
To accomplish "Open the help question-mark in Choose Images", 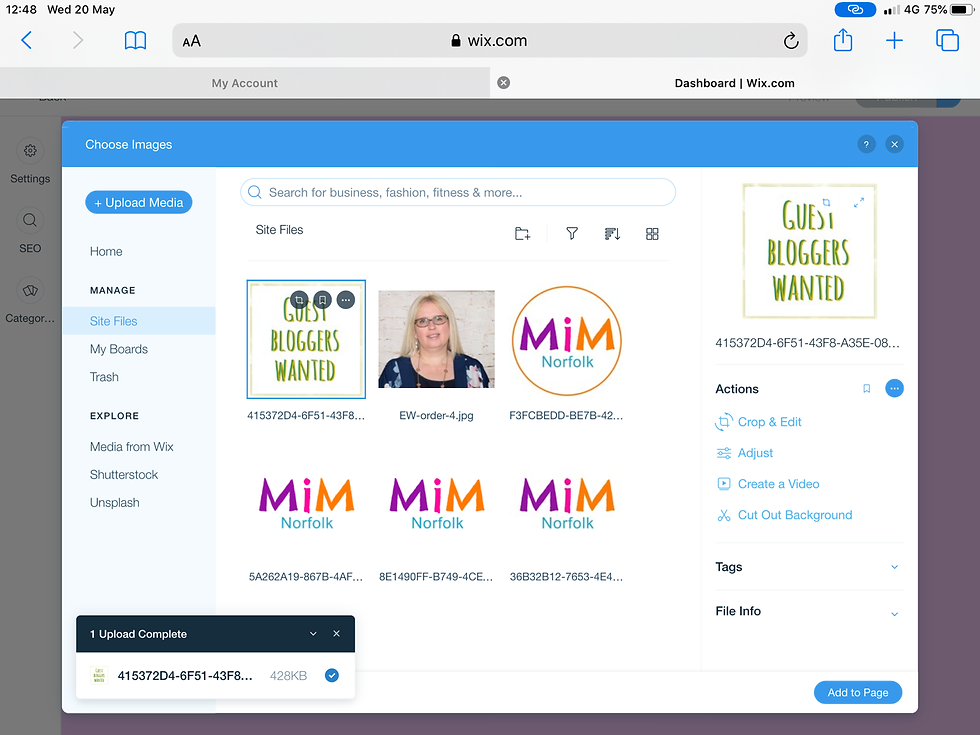I will [866, 144].
